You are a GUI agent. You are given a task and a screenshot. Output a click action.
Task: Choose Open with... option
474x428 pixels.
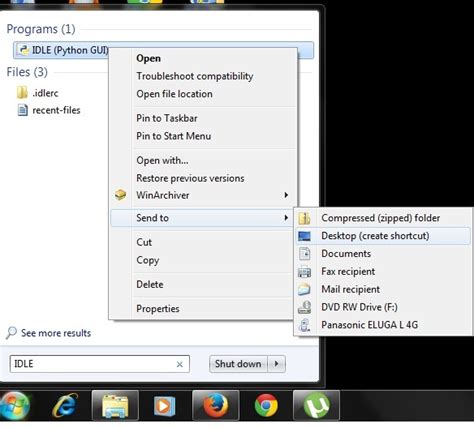click(x=162, y=160)
